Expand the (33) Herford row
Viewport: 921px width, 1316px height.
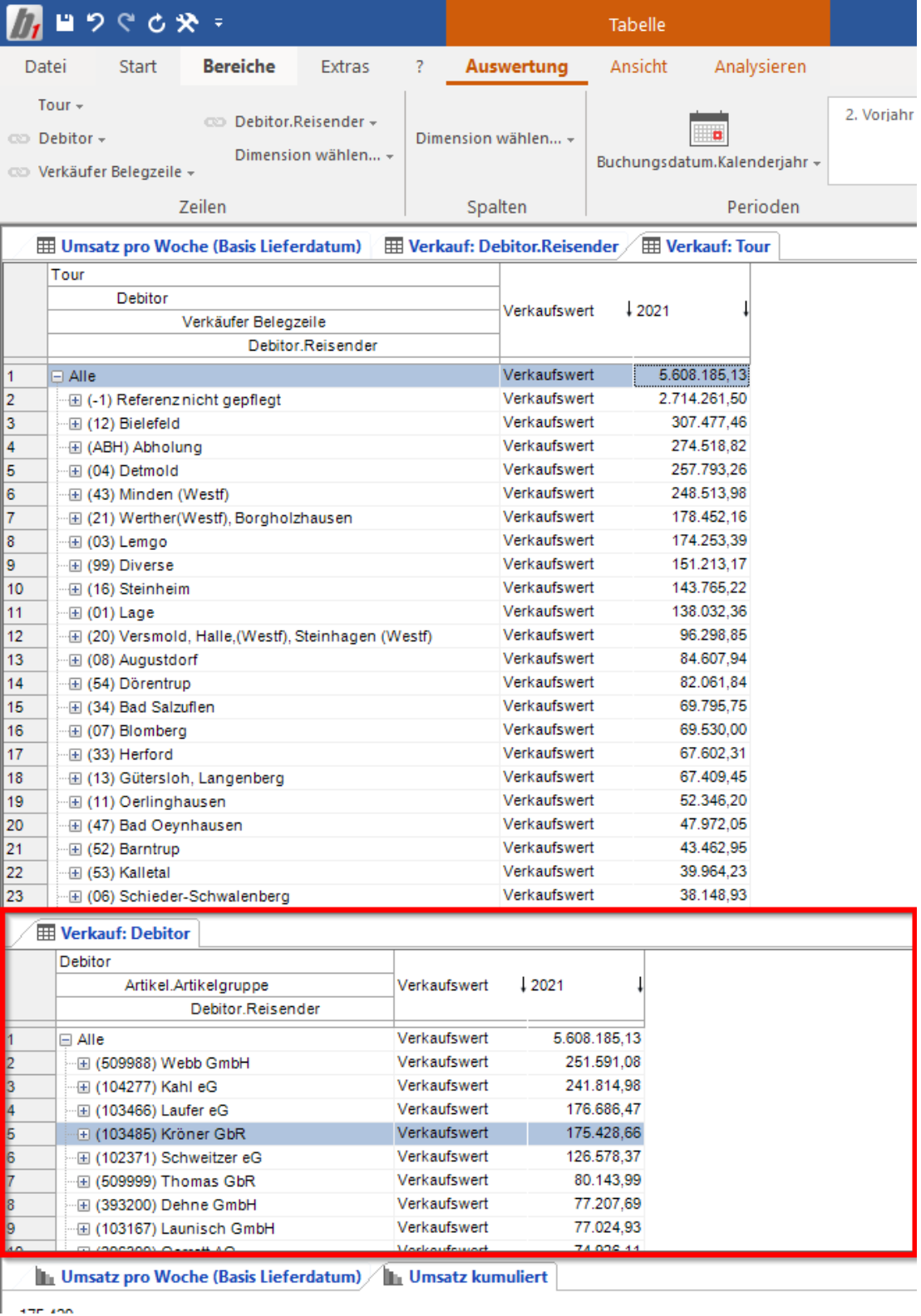(x=75, y=755)
